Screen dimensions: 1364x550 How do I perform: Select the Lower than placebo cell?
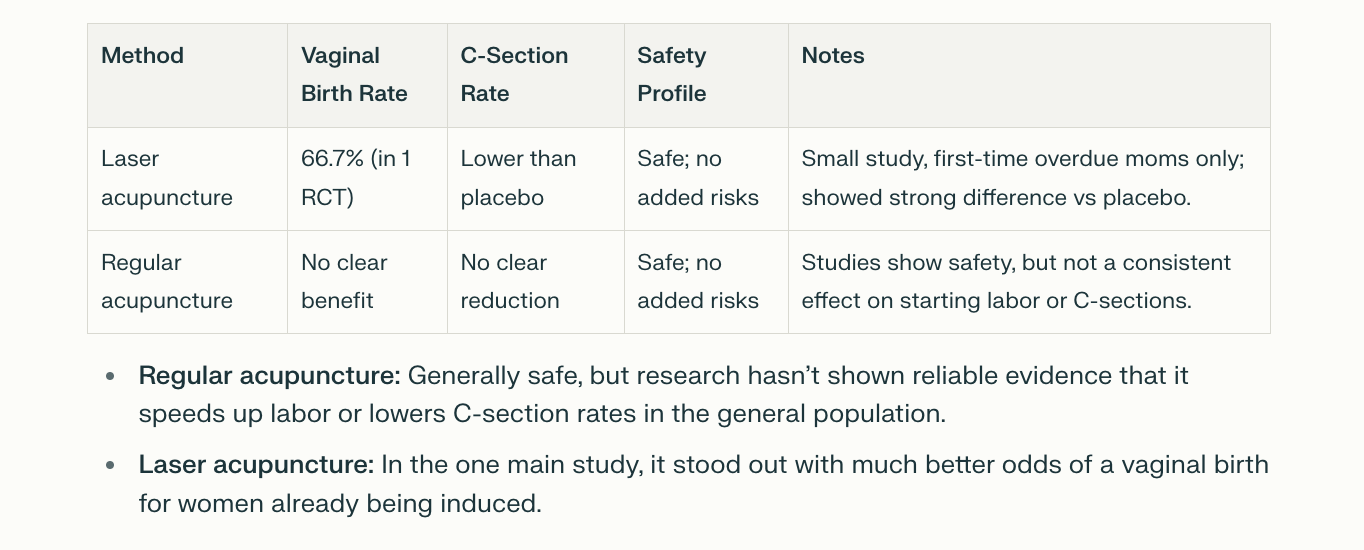(x=518, y=178)
